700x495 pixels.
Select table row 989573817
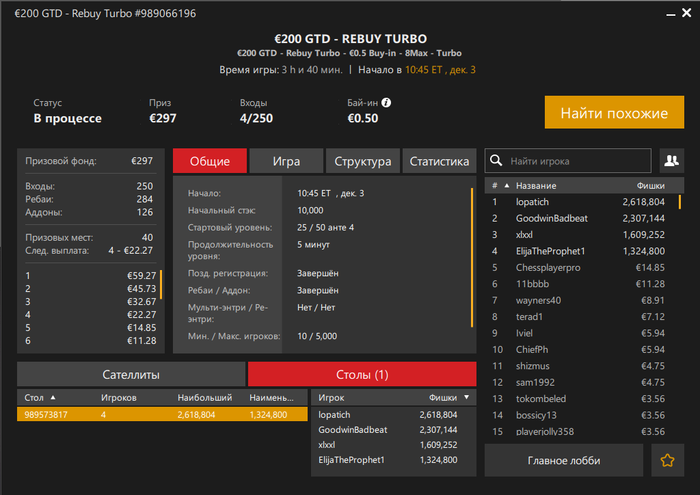162,414
